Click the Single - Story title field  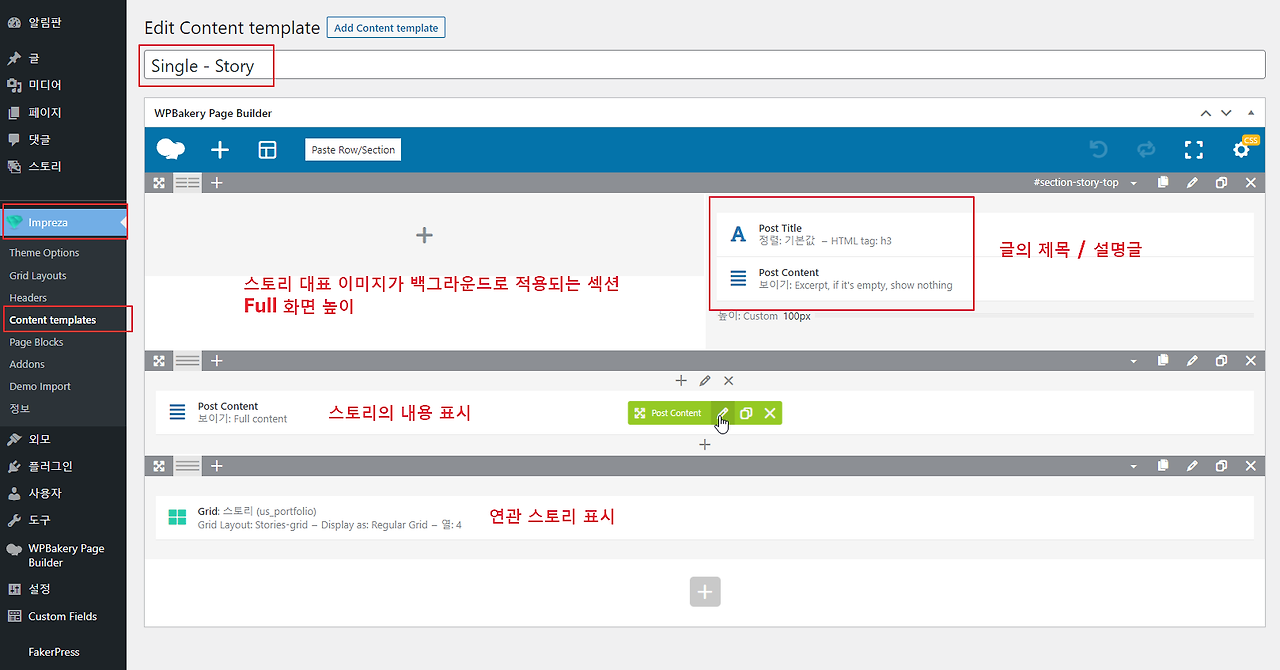(x=705, y=66)
